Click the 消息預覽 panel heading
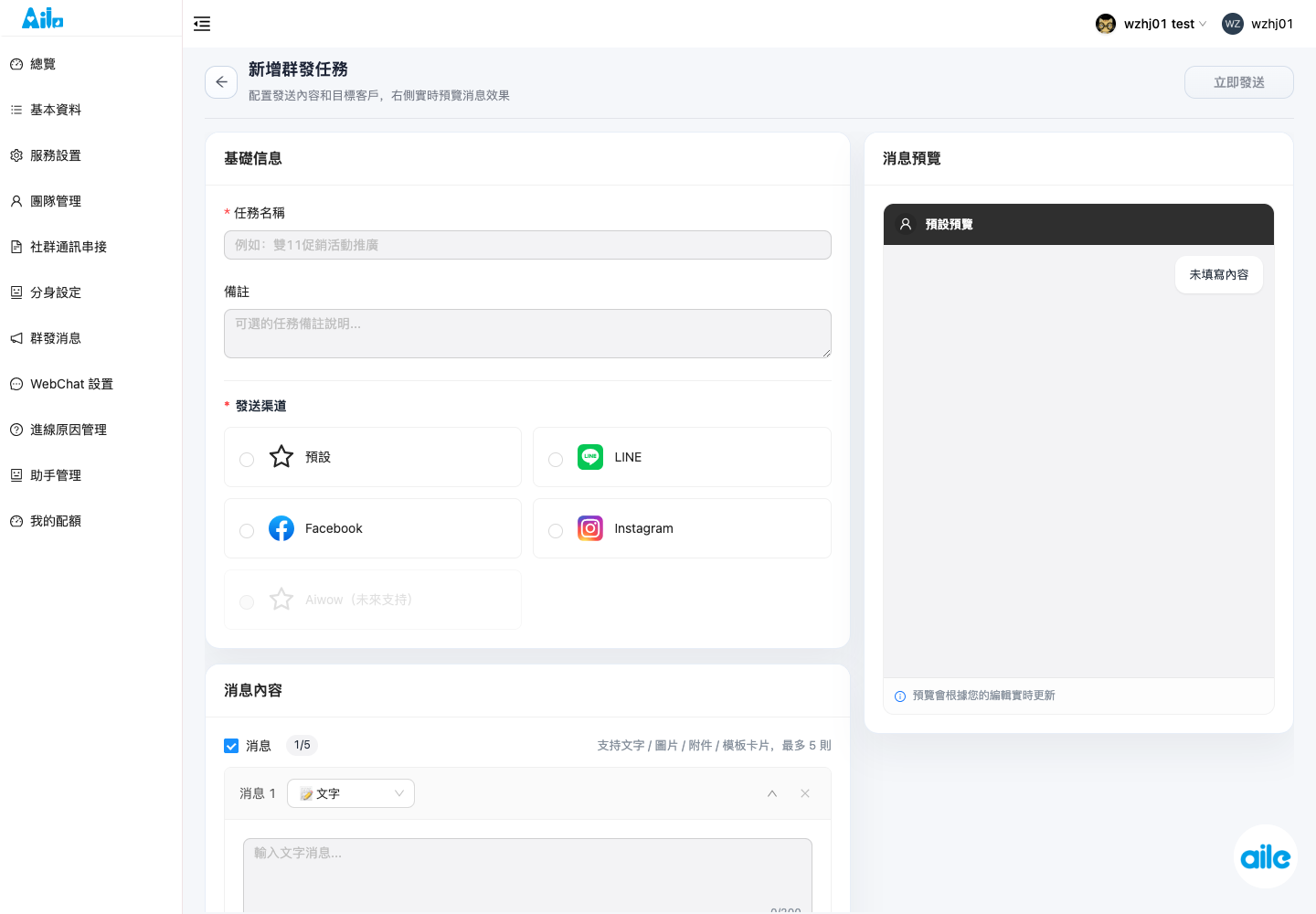Image resolution: width=1316 pixels, height=914 pixels. click(912, 159)
